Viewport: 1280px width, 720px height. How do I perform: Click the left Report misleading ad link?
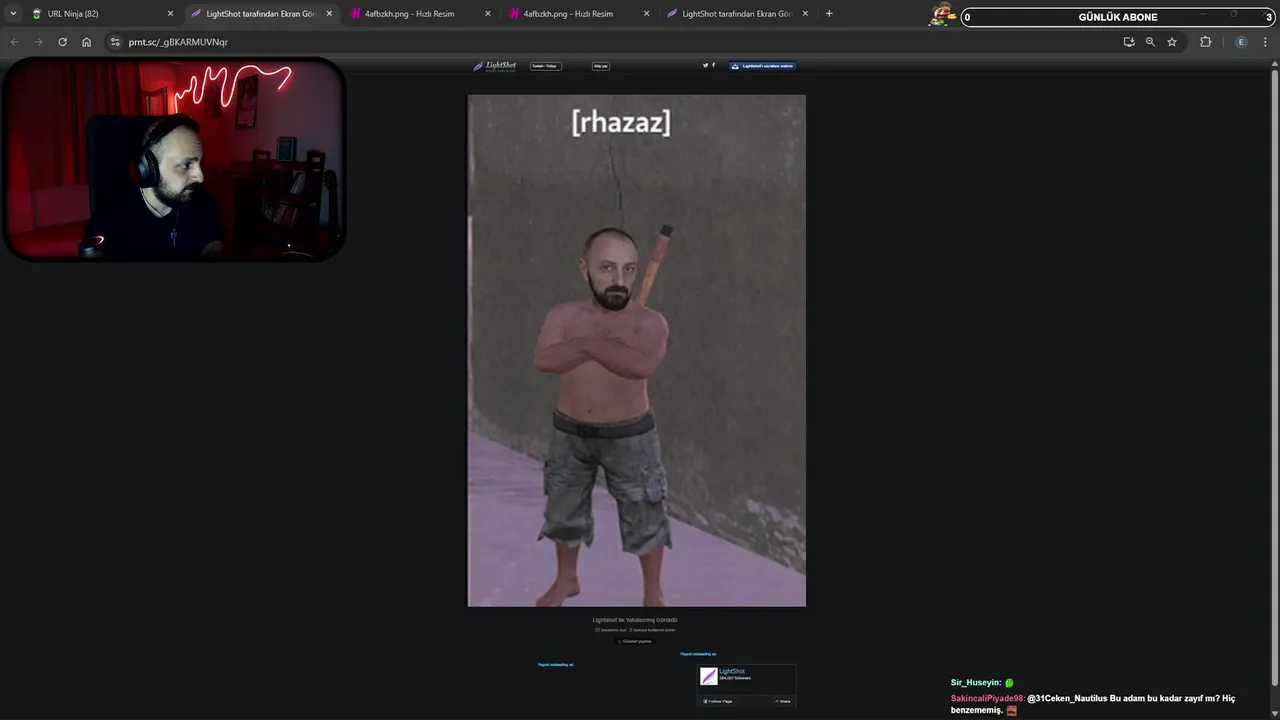pyautogui.click(x=555, y=664)
